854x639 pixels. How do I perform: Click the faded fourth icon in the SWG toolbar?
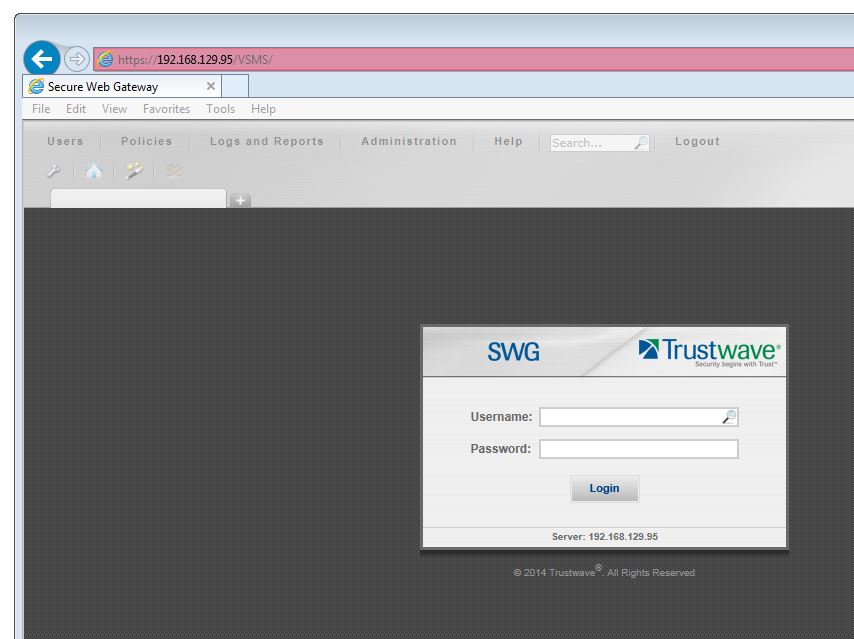pos(175,171)
